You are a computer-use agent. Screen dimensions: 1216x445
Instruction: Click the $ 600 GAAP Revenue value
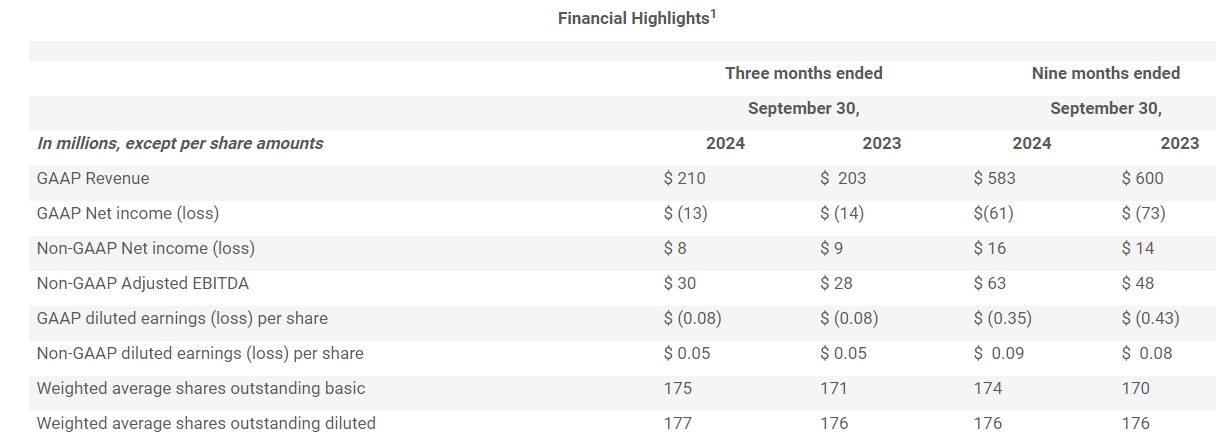[x=1142, y=178]
